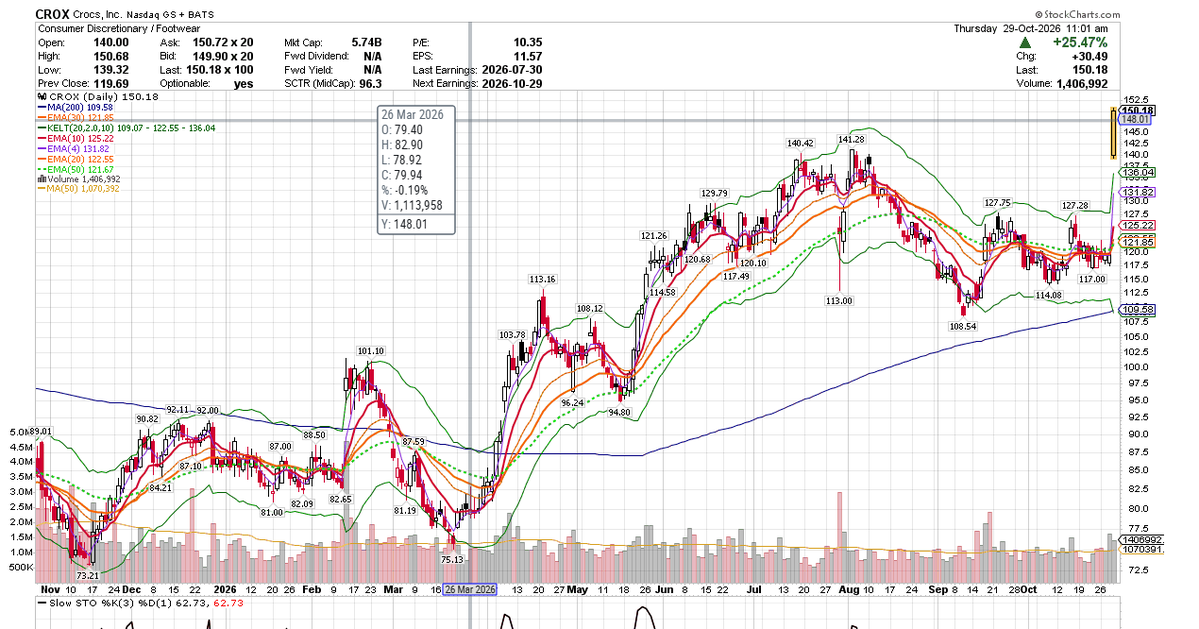Click the Optionable value yes
The height and width of the screenshot is (629, 1199).
click(243, 84)
